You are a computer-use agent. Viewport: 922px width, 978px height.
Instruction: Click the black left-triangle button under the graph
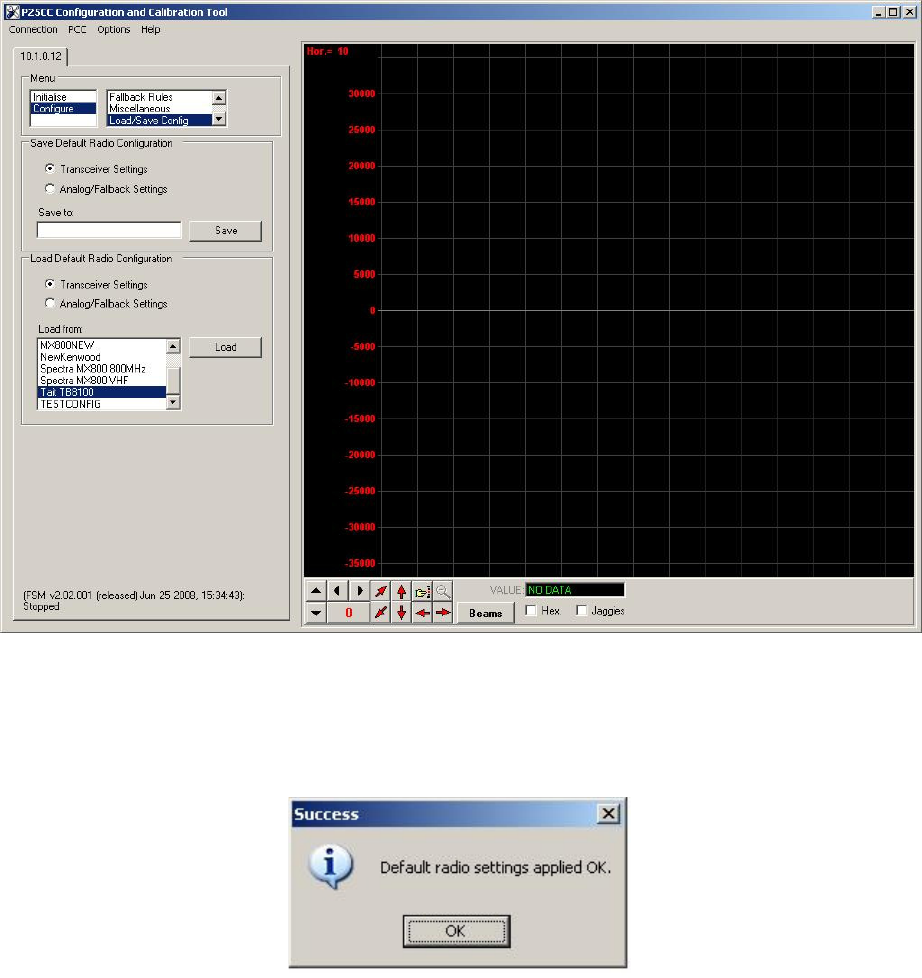(x=337, y=591)
